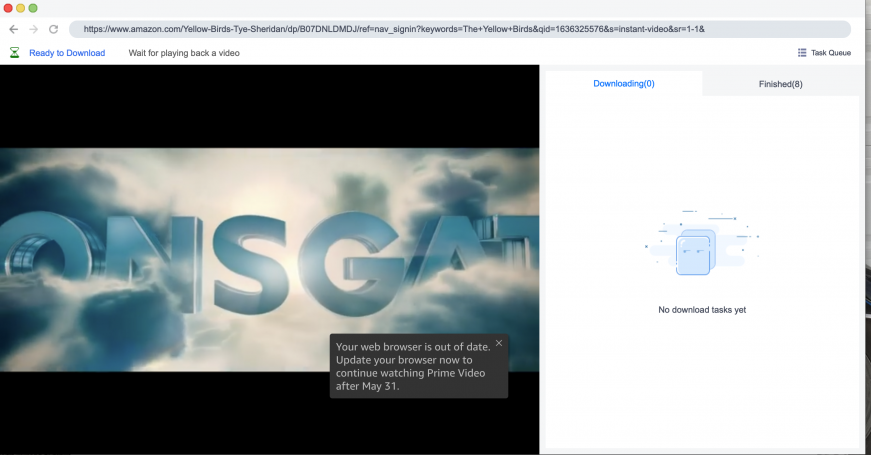Click the 'No download tasks yet' message
Viewport: 871px width, 455px height.
pos(701,310)
